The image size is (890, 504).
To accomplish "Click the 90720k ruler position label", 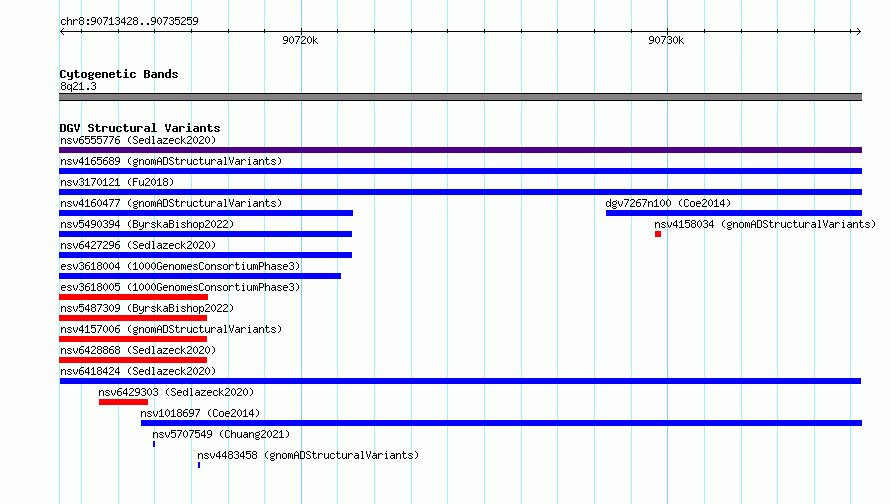I will point(300,40).
